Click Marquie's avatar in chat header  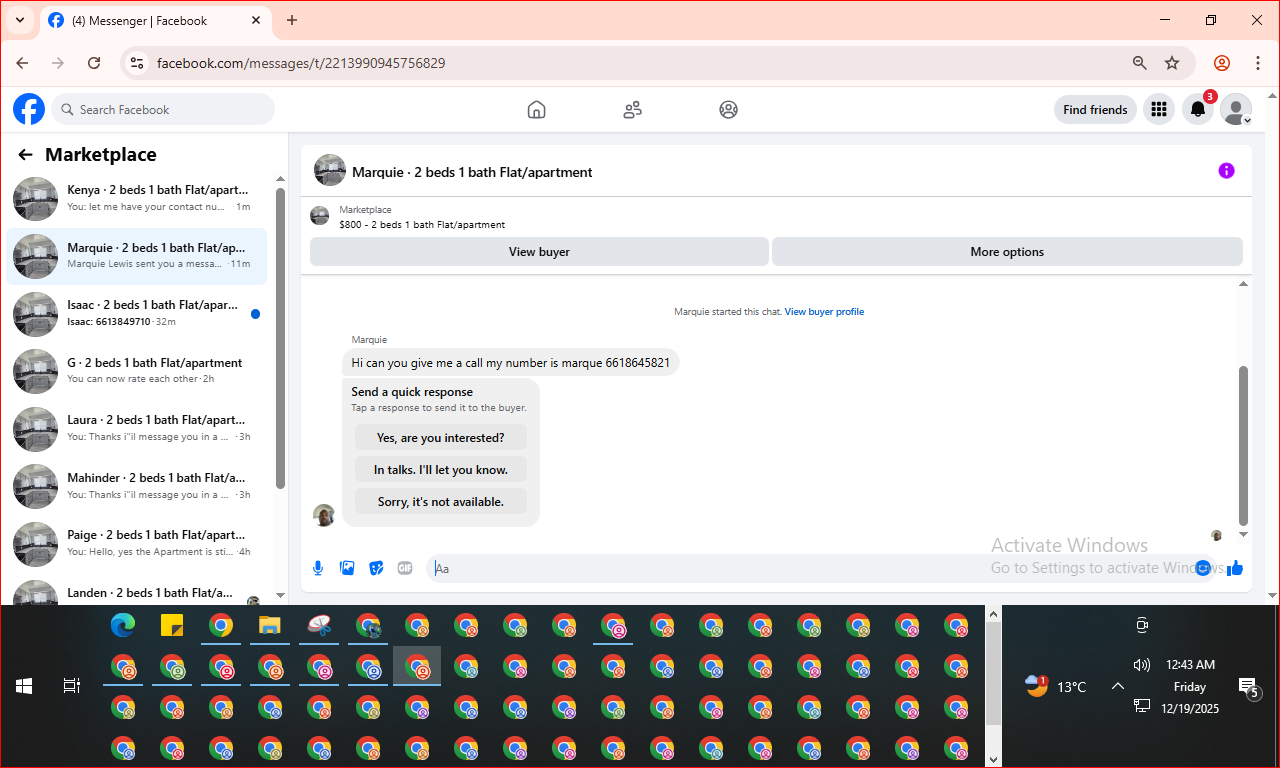point(330,171)
